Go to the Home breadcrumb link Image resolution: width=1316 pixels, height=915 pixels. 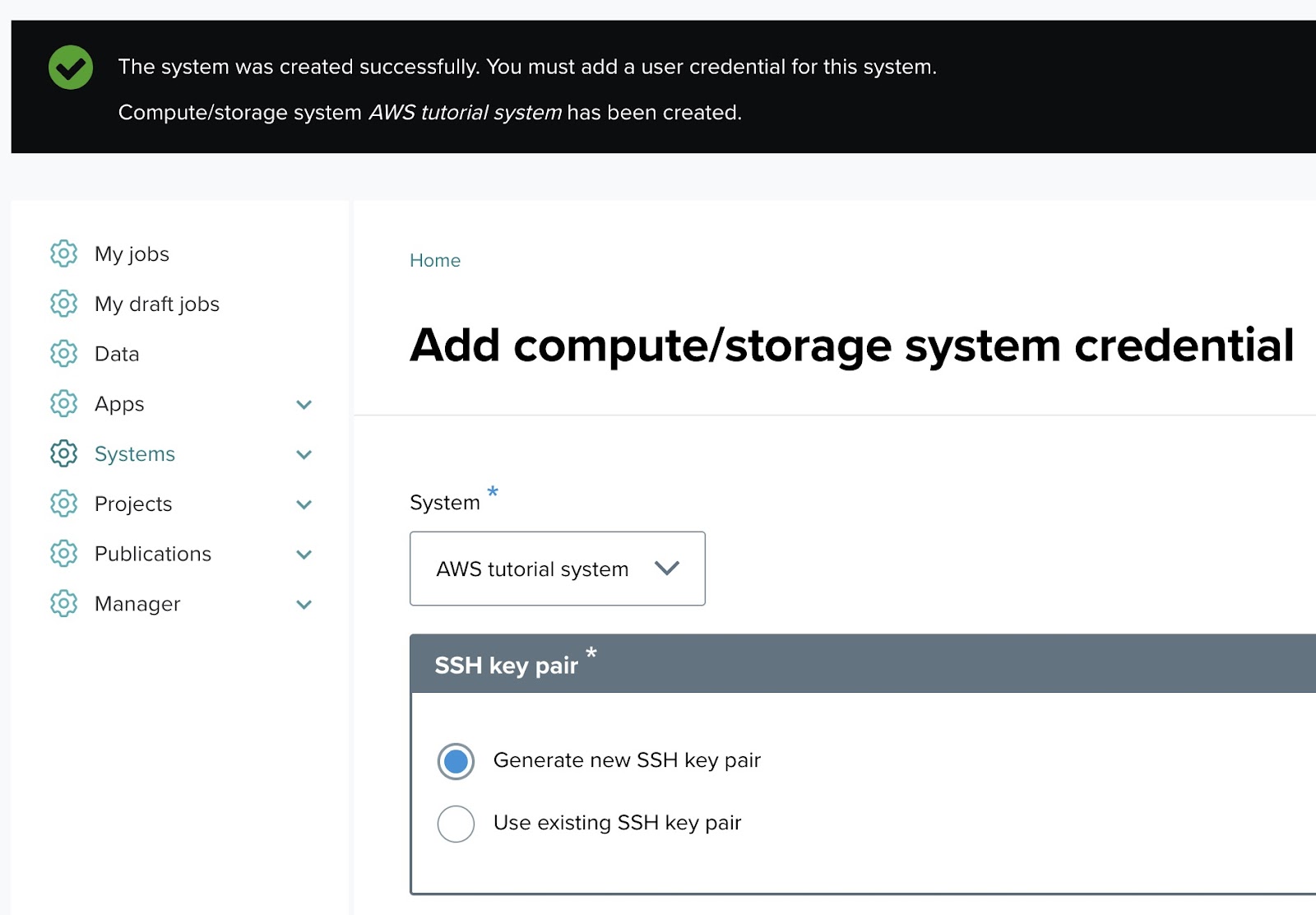[435, 260]
